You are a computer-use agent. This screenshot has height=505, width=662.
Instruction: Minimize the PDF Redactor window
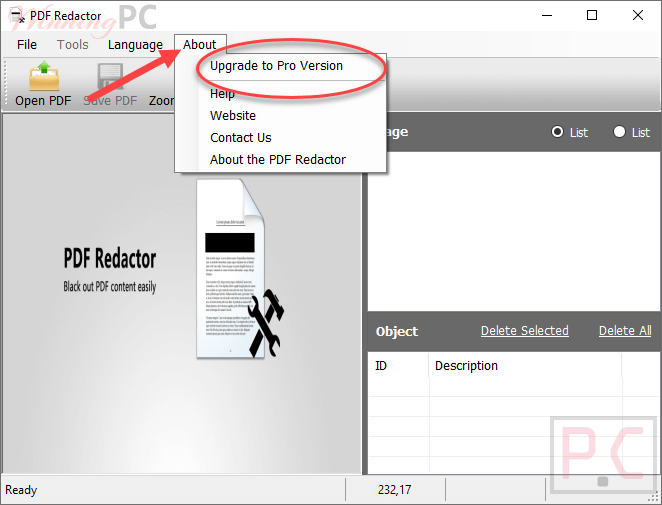(547, 16)
